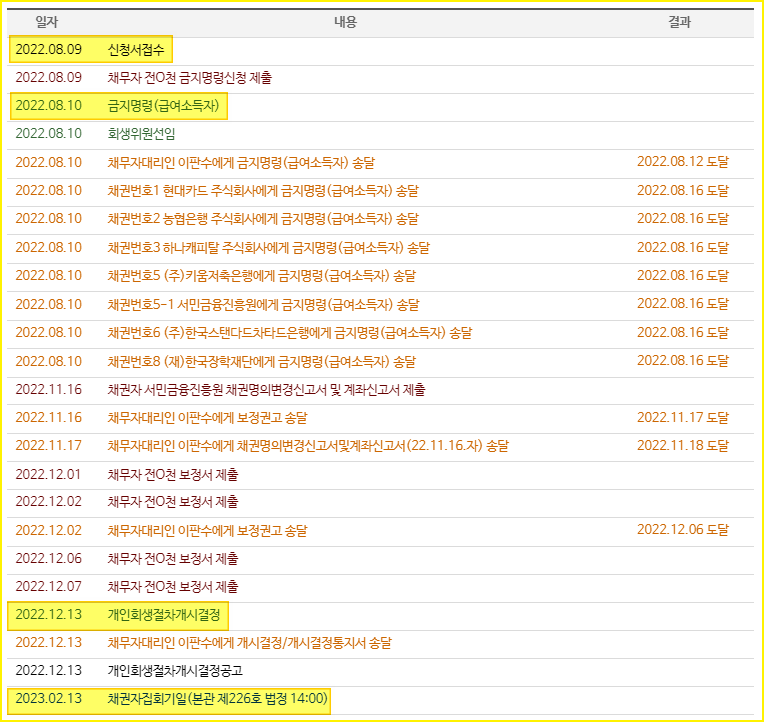The height and width of the screenshot is (722, 764).
Task: Click '2022.08.16 도달' in 채권번호5-1 row
Action: [x=683, y=304]
